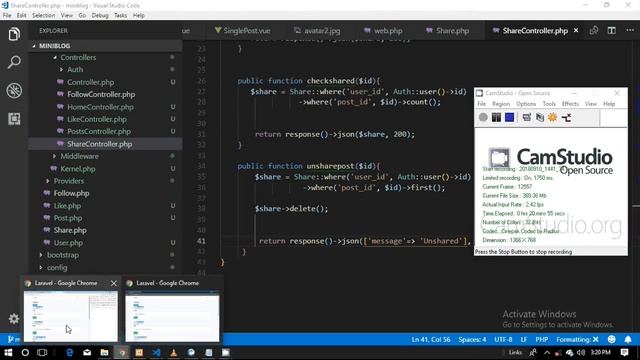Switch to the web.php tab

click(383, 31)
